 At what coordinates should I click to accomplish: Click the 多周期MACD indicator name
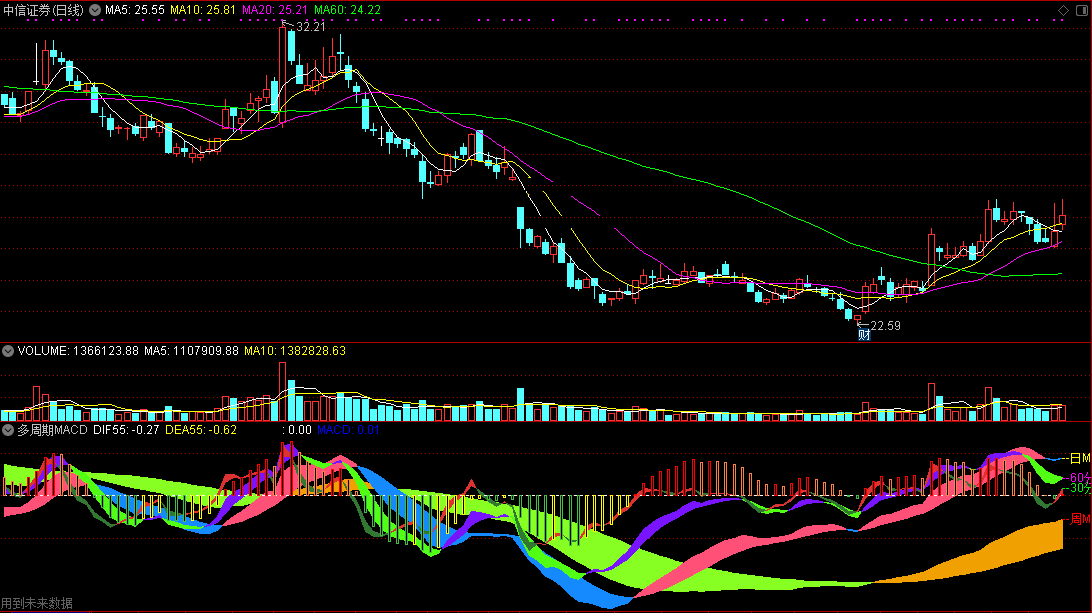(x=52, y=430)
